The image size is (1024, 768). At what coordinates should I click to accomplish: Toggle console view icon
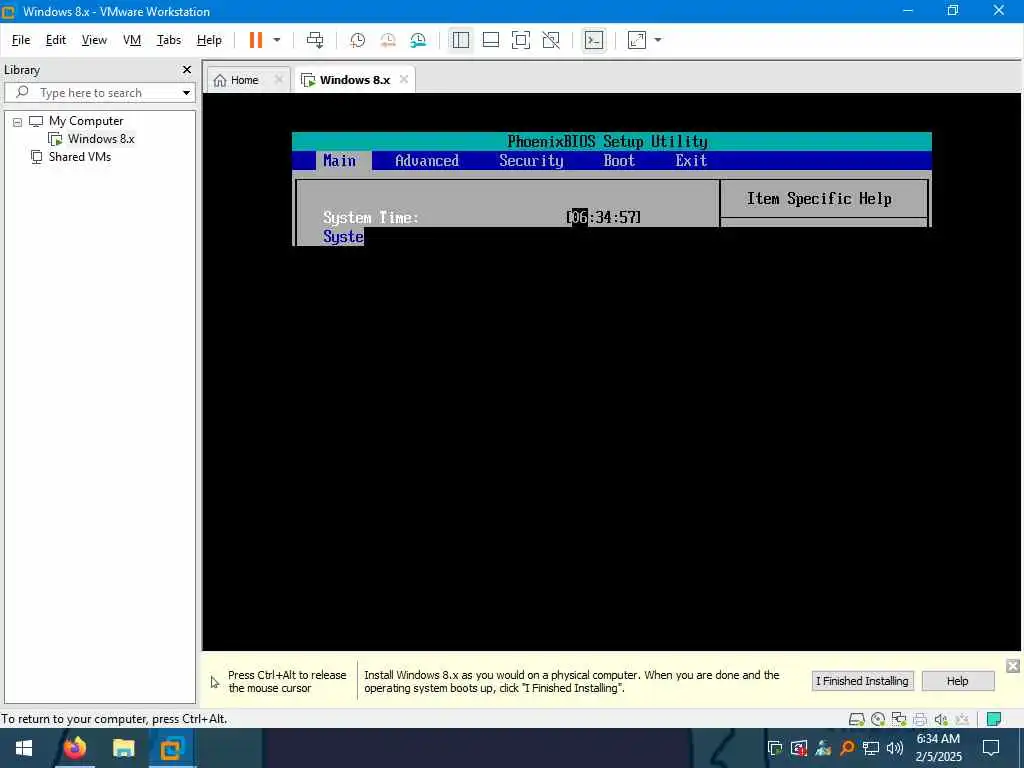pos(594,40)
